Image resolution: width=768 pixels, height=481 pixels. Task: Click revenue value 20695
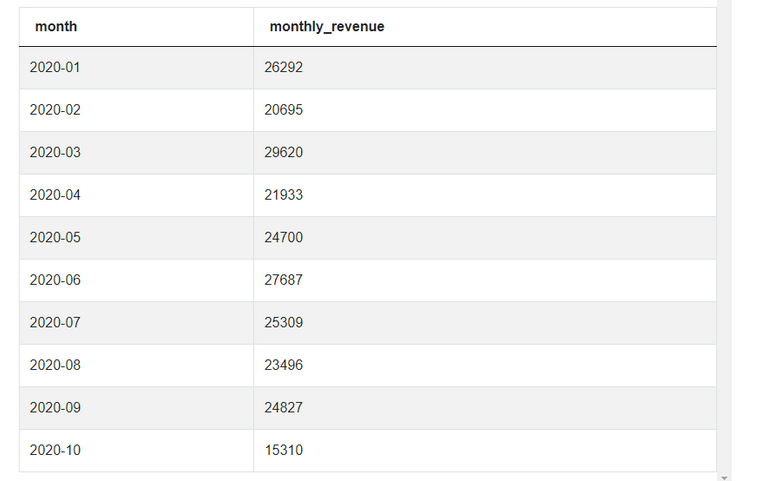(x=283, y=110)
